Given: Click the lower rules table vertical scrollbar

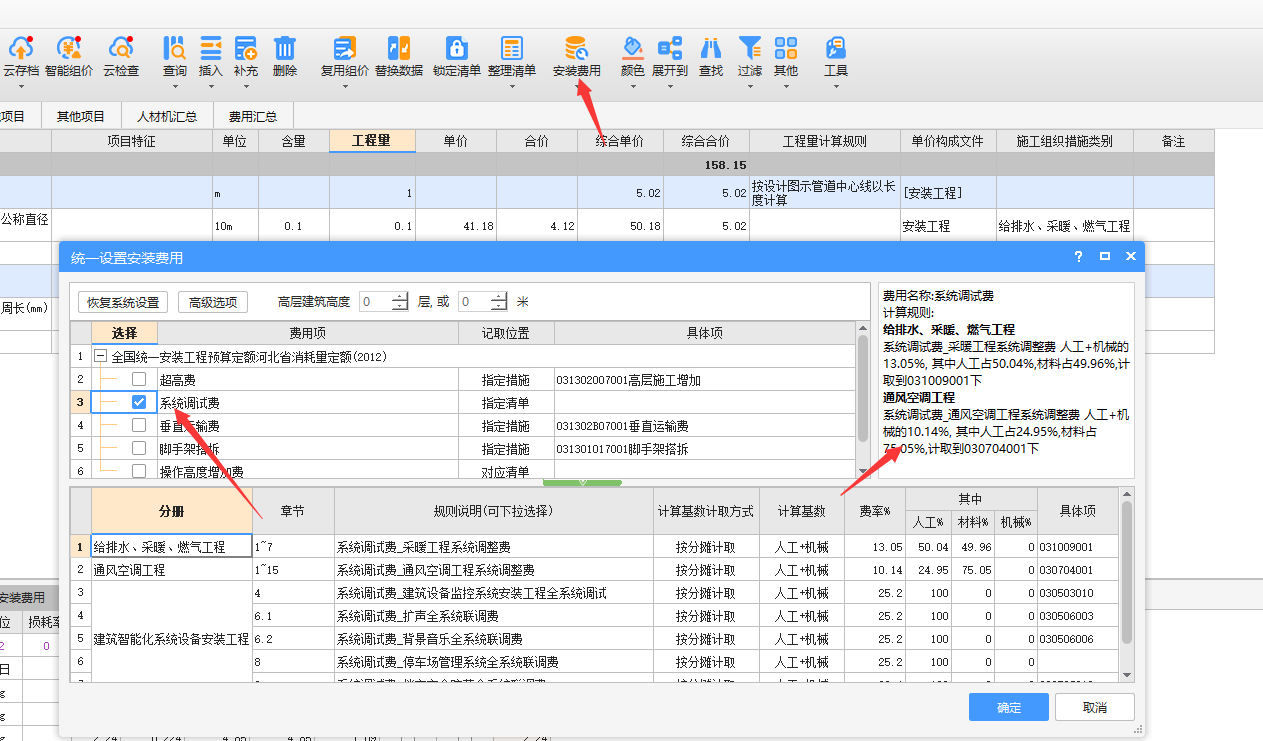Looking at the screenshot, I should (x=1128, y=570).
